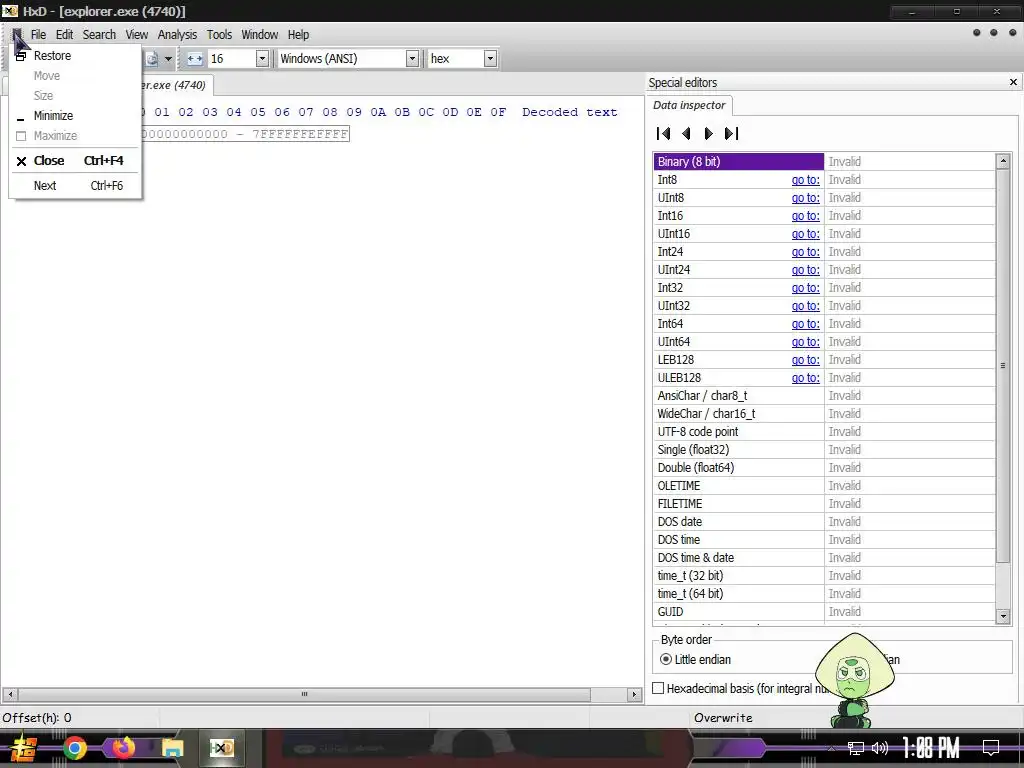Click the go to link for Int16

click(x=805, y=216)
